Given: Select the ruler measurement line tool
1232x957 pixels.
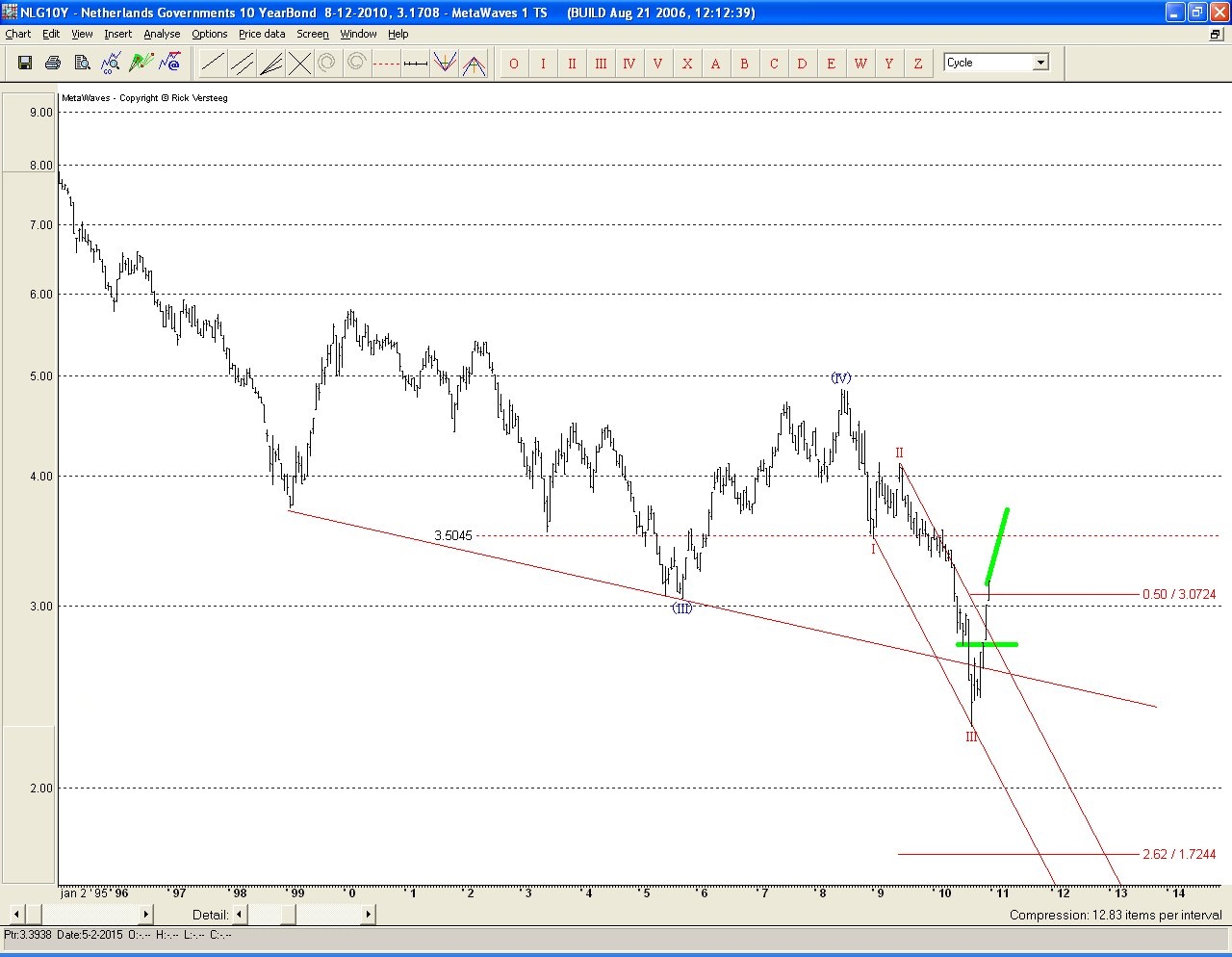Looking at the screenshot, I should click(415, 64).
